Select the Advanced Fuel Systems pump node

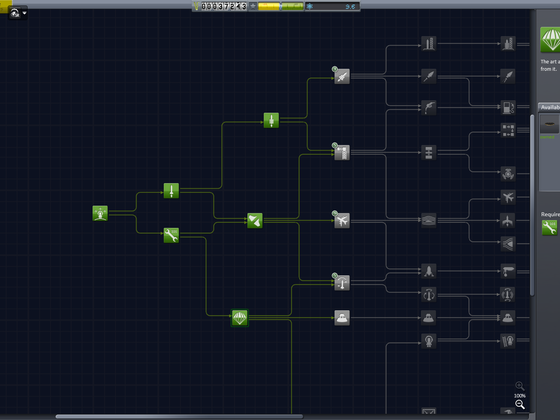(508, 107)
